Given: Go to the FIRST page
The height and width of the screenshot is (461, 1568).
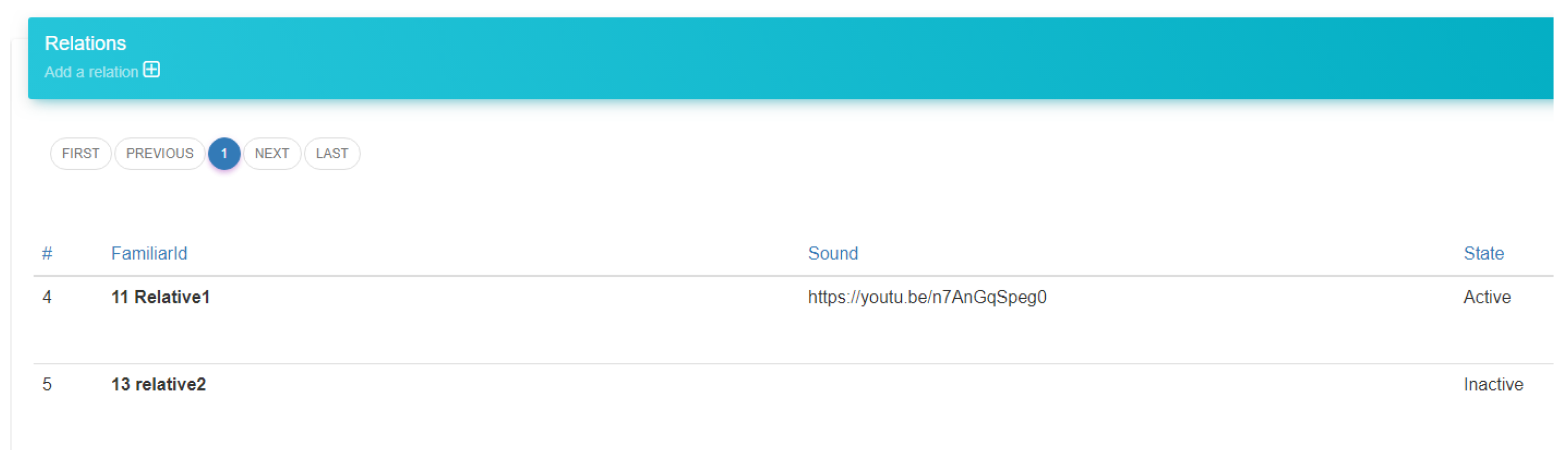Looking at the screenshot, I should coord(80,154).
